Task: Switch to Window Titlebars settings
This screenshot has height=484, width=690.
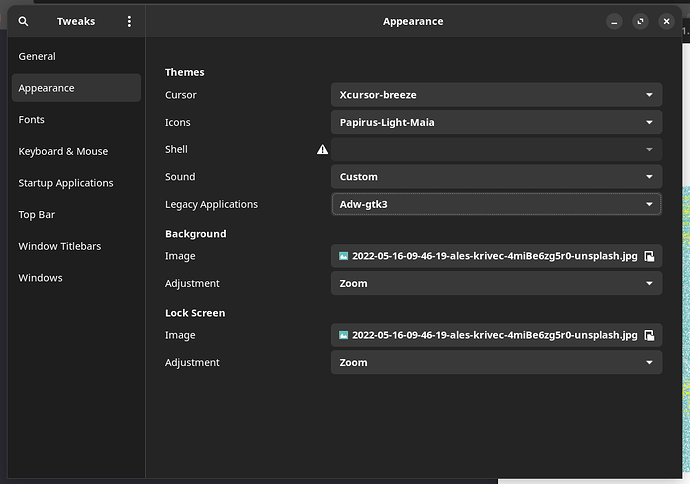Action: 60,246
